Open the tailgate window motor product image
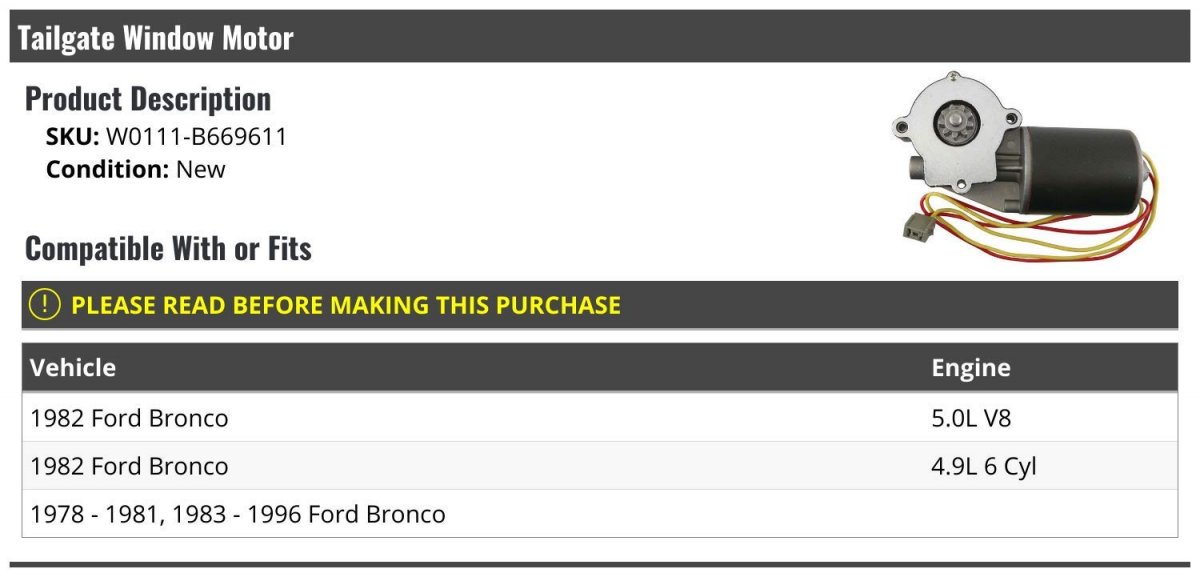1200x577 pixels. [x=1032, y=168]
